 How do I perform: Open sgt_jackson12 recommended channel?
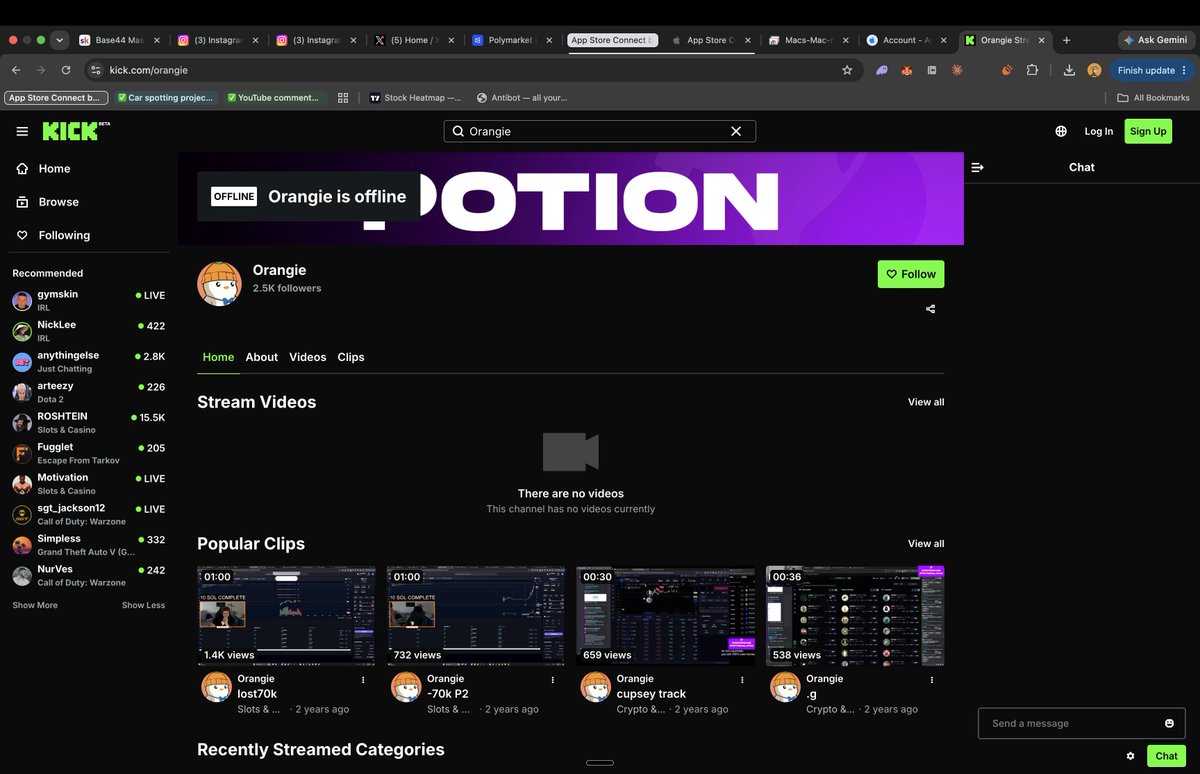point(88,514)
